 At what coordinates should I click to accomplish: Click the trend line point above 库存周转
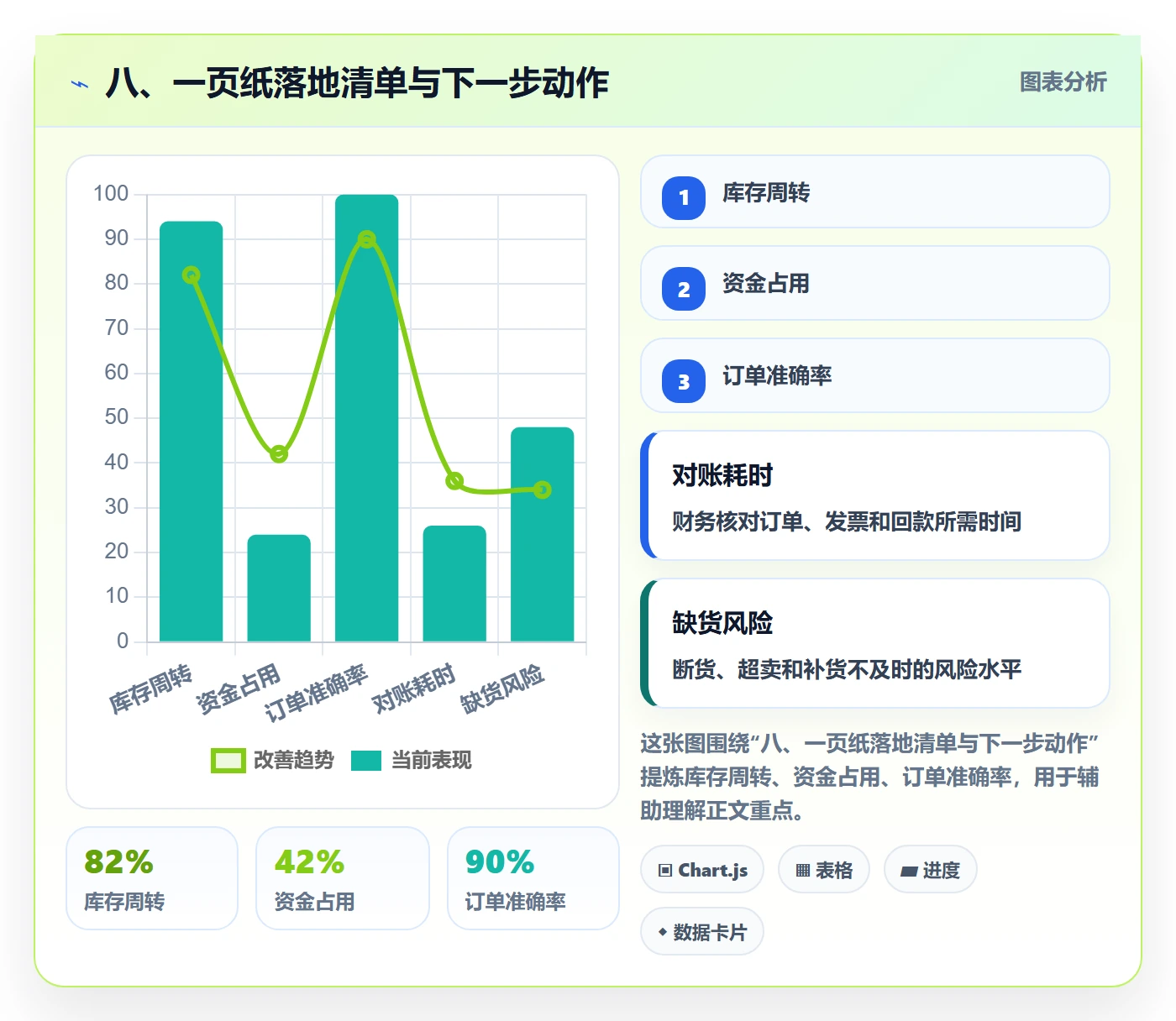[192, 275]
